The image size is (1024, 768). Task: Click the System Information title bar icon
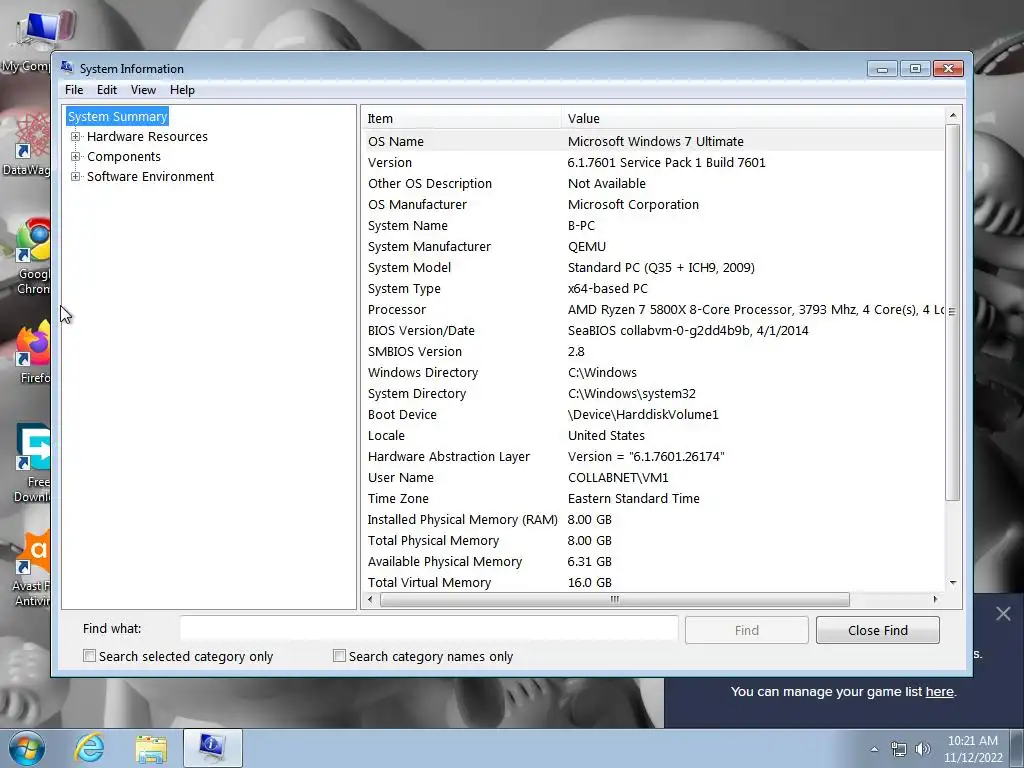click(x=67, y=67)
